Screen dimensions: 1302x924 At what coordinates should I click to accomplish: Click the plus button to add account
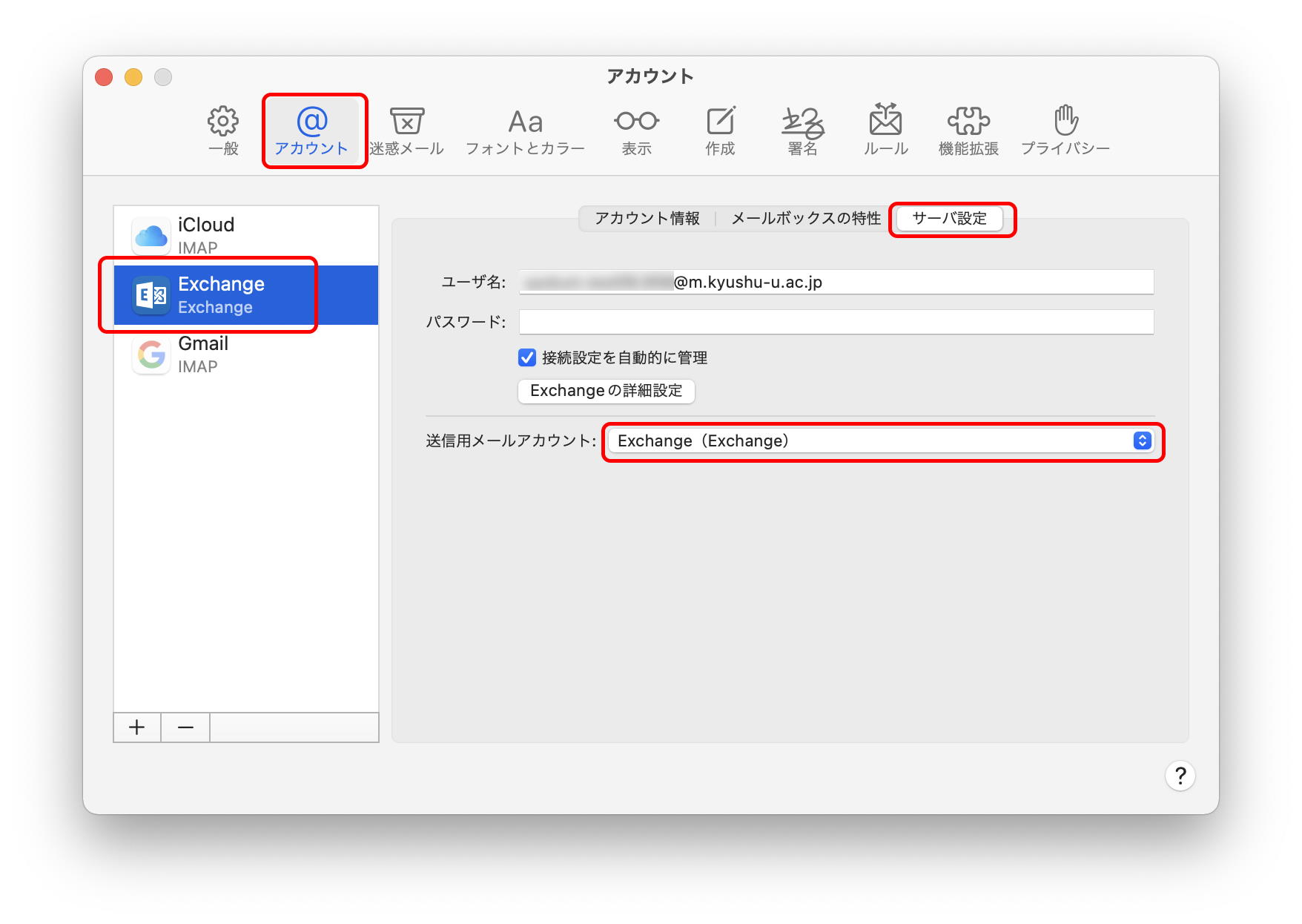pyautogui.click(x=137, y=727)
